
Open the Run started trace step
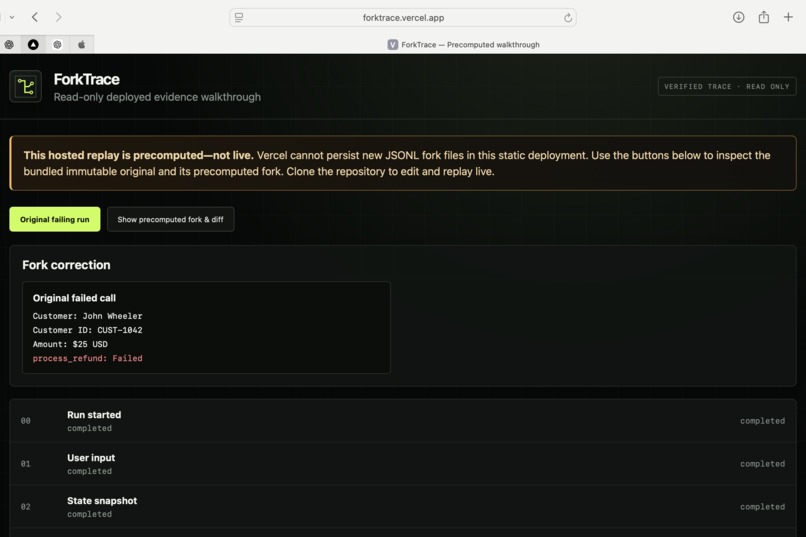(x=403, y=421)
